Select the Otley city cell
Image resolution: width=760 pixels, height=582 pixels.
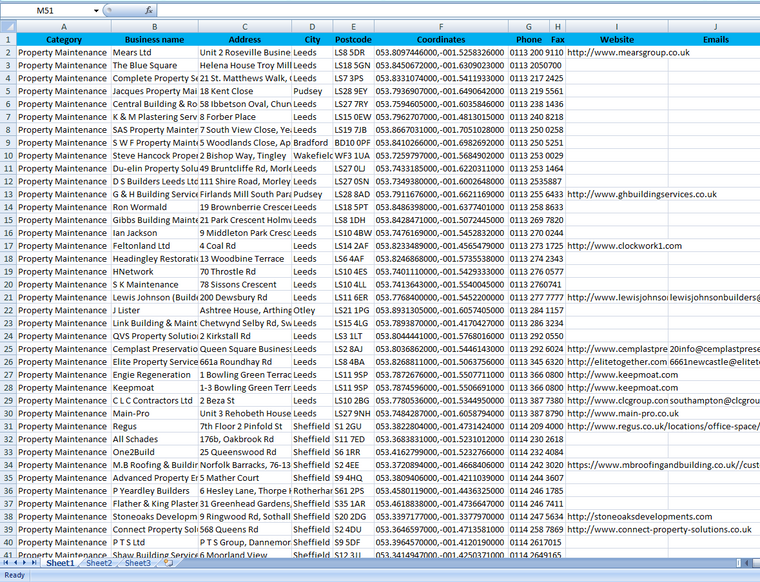(312, 310)
